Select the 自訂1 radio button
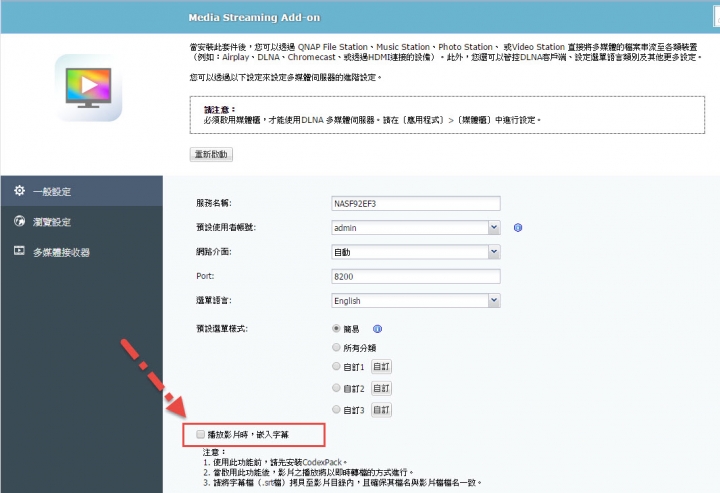Screen dimensions: 720x493 pos(336,366)
